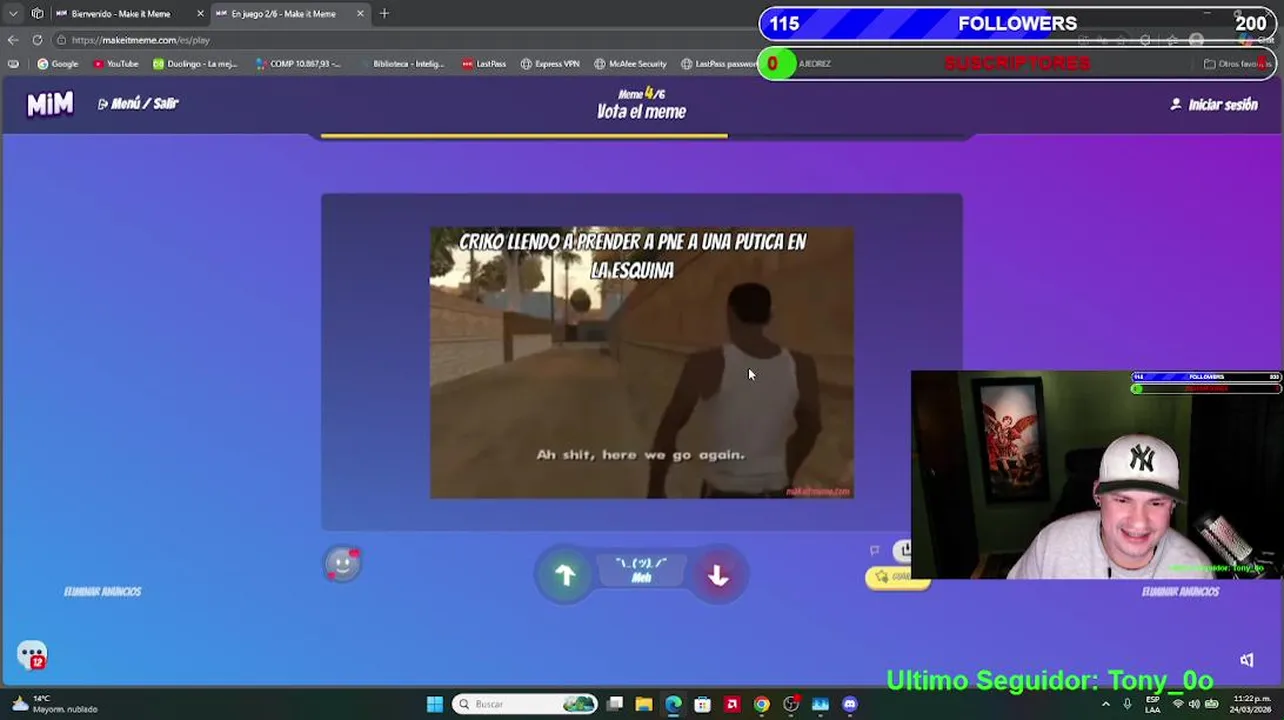Open Google Chrome on the taskbar
1284x720 pixels.
click(x=762, y=704)
